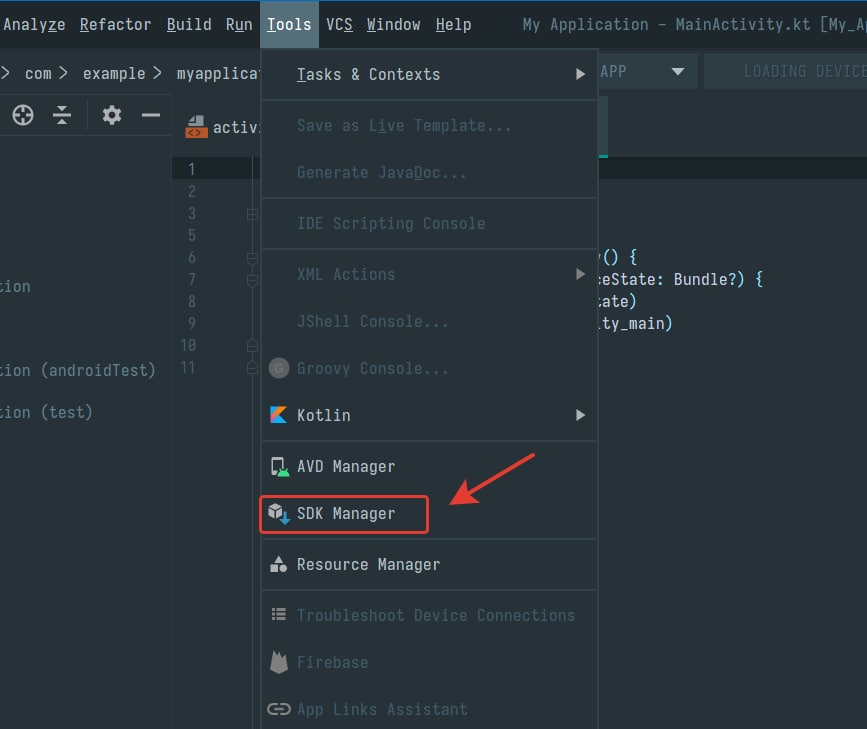This screenshot has width=867, height=729.
Task: Open the Window menu
Action: tap(393, 25)
